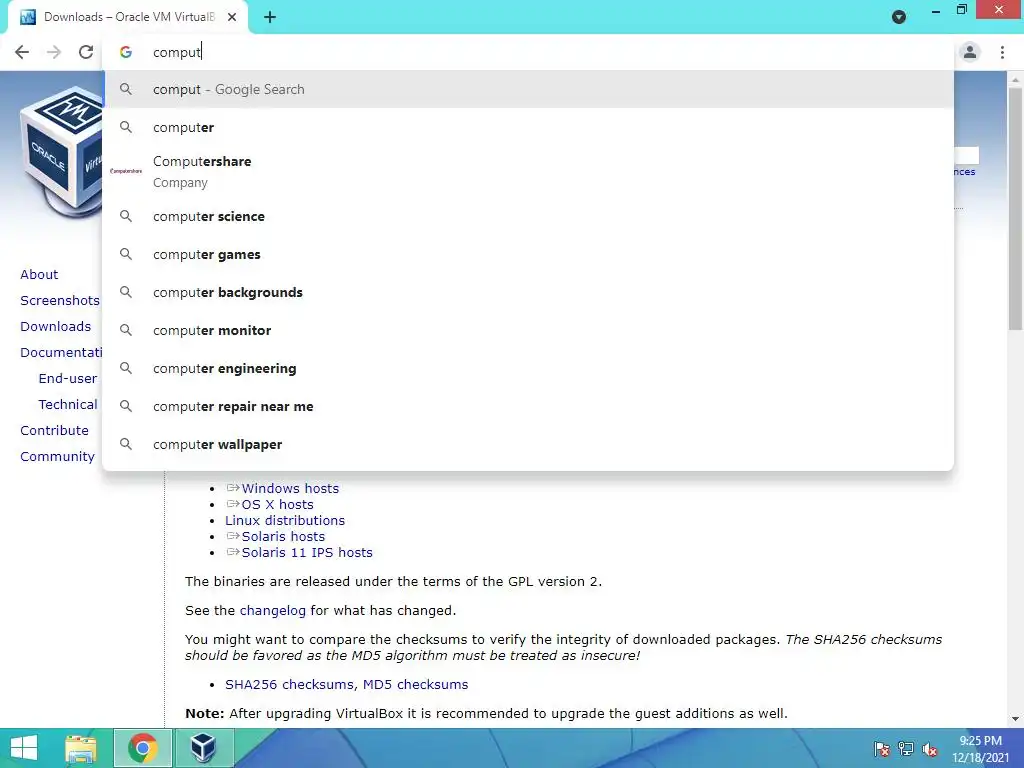The width and height of the screenshot is (1024, 768).
Task: Open the Documentation sidebar link
Action: click(61, 353)
